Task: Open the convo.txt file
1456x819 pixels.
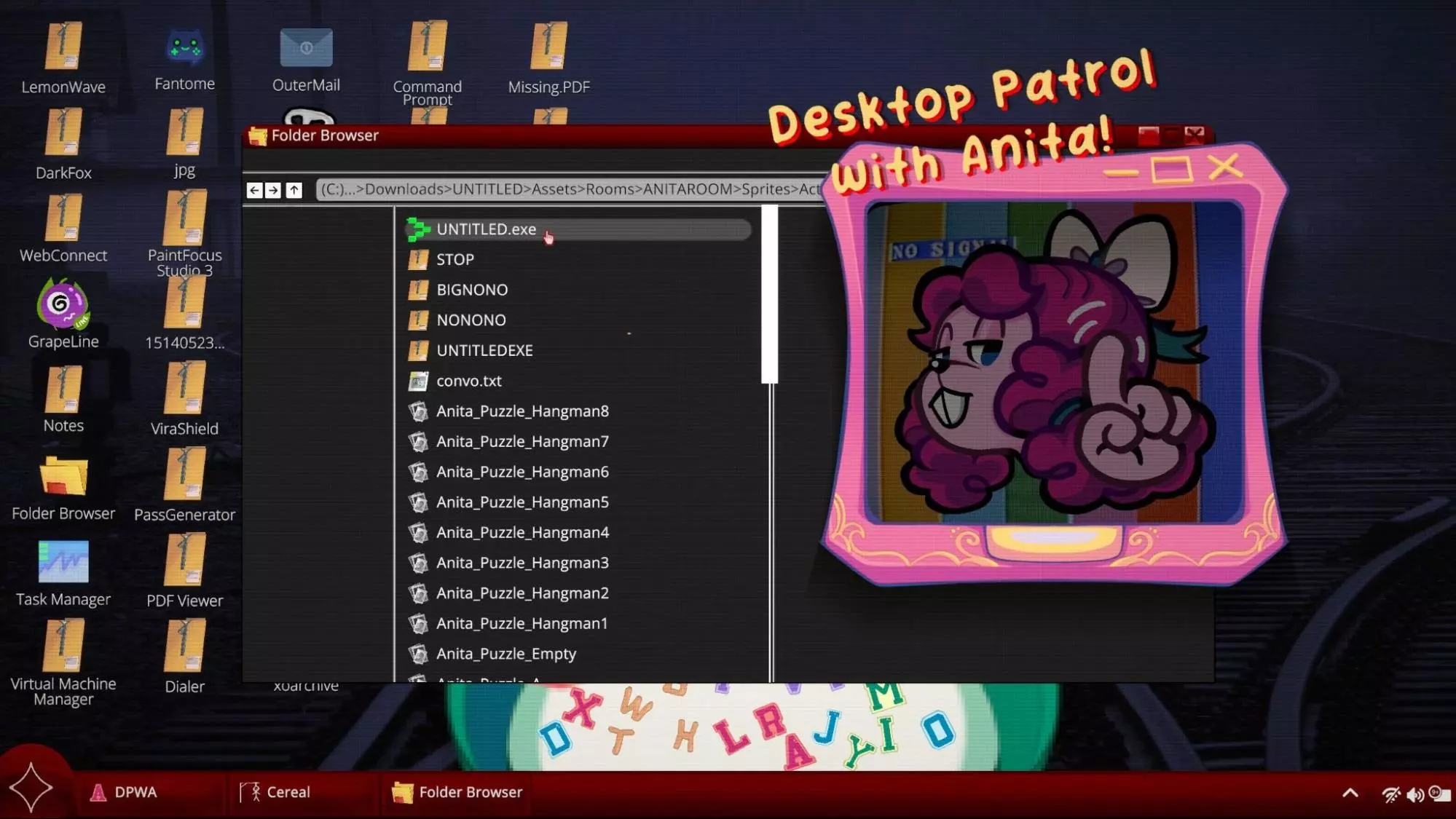Action: pos(468,381)
